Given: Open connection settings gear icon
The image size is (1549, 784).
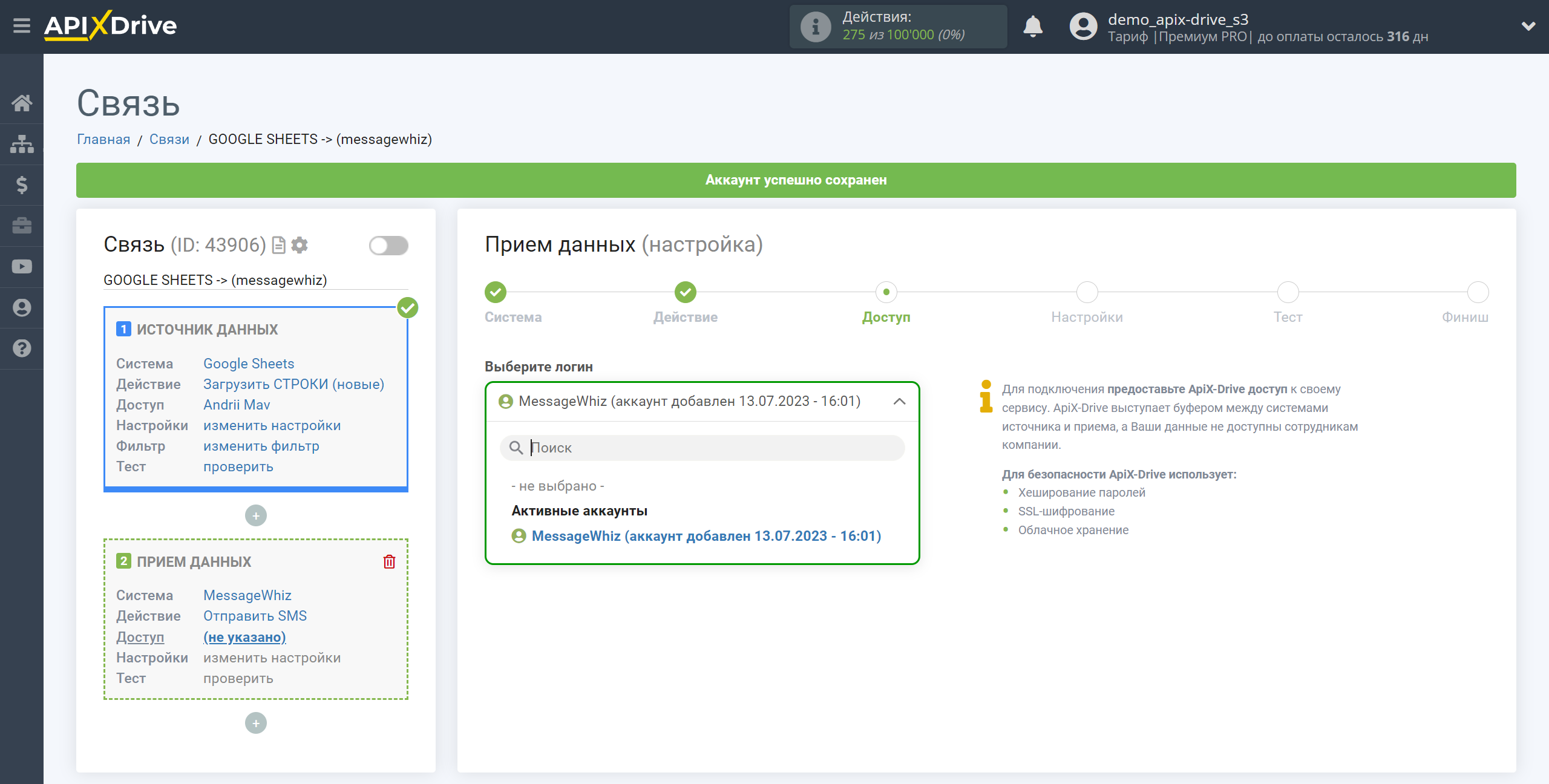Looking at the screenshot, I should pyautogui.click(x=300, y=245).
